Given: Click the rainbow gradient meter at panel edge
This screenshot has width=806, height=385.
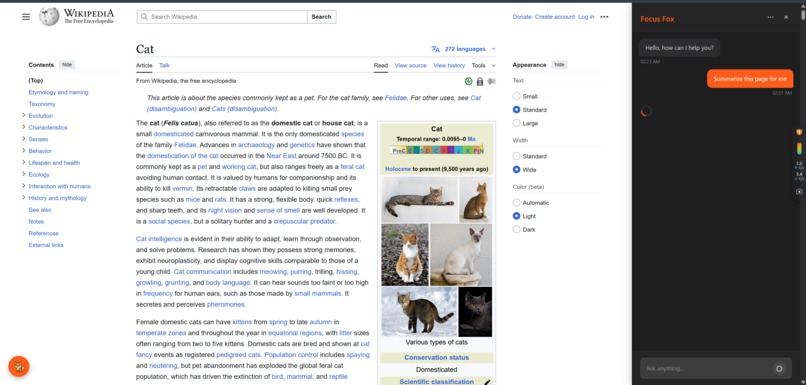Looking at the screenshot, I should click(x=799, y=149).
